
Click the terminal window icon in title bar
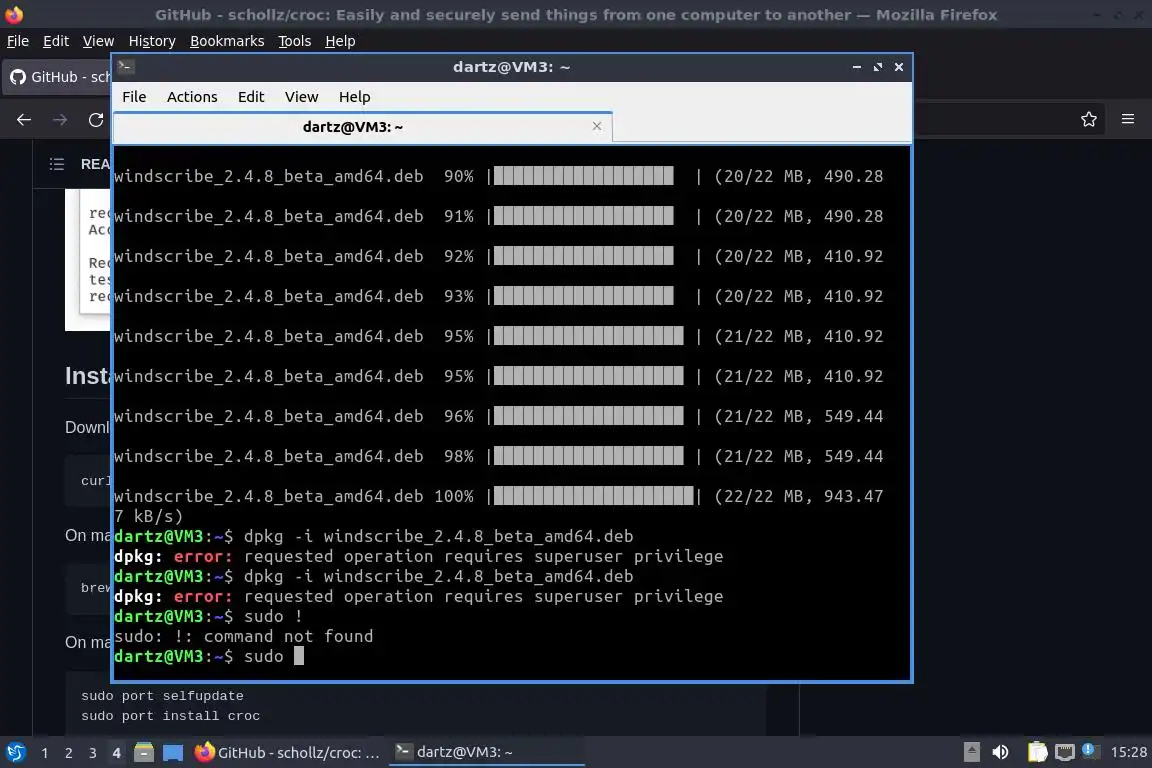tap(125, 66)
